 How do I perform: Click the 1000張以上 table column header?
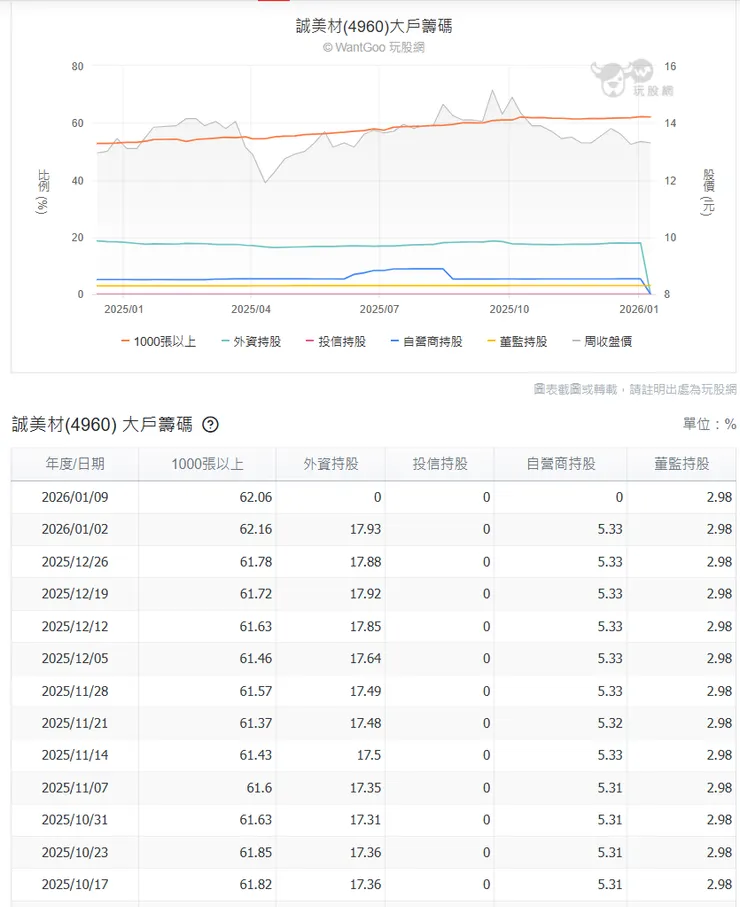207,464
